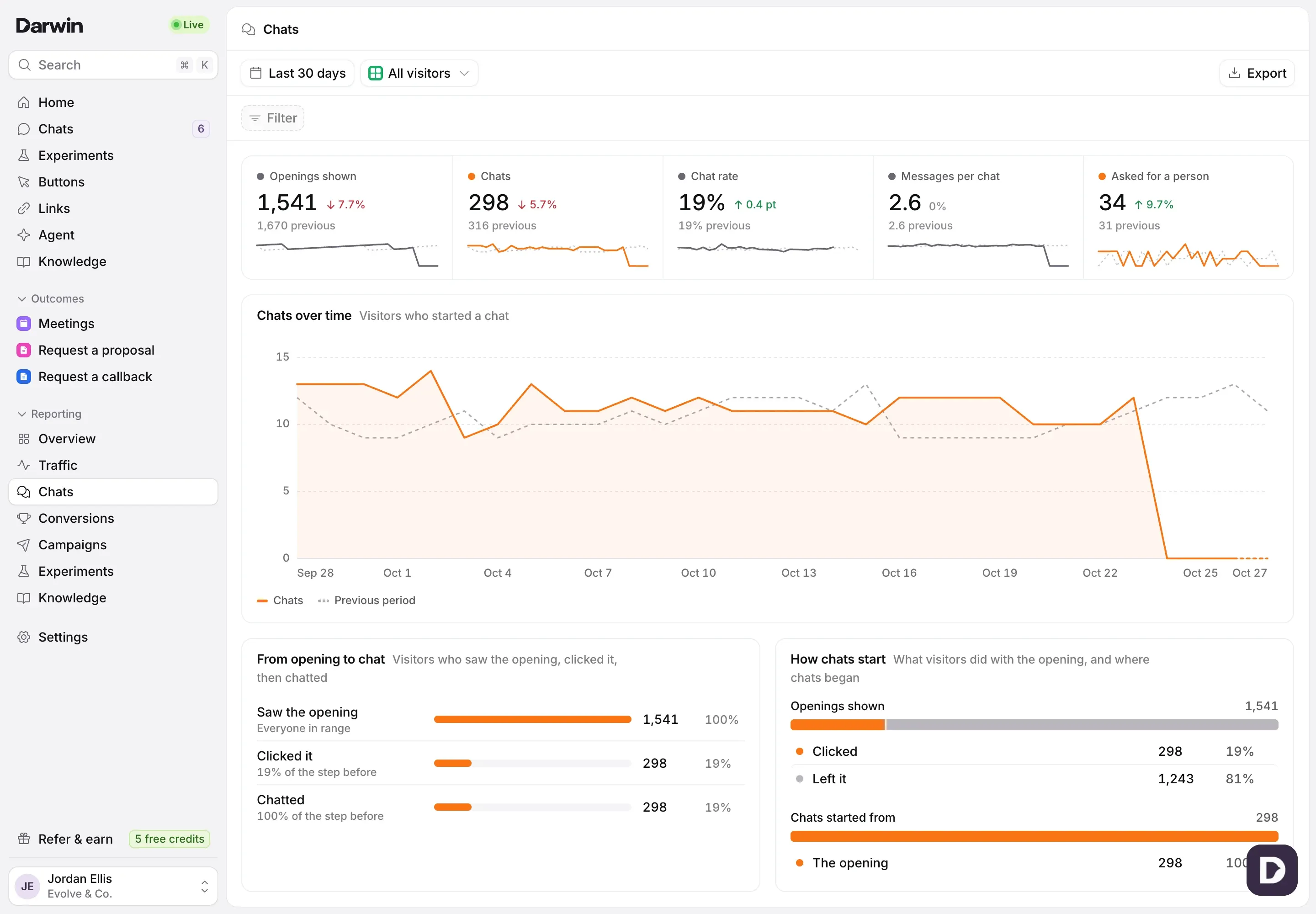The width and height of the screenshot is (1316, 914).
Task: Click the 6 unread chats badge
Action: (x=201, y=129)
